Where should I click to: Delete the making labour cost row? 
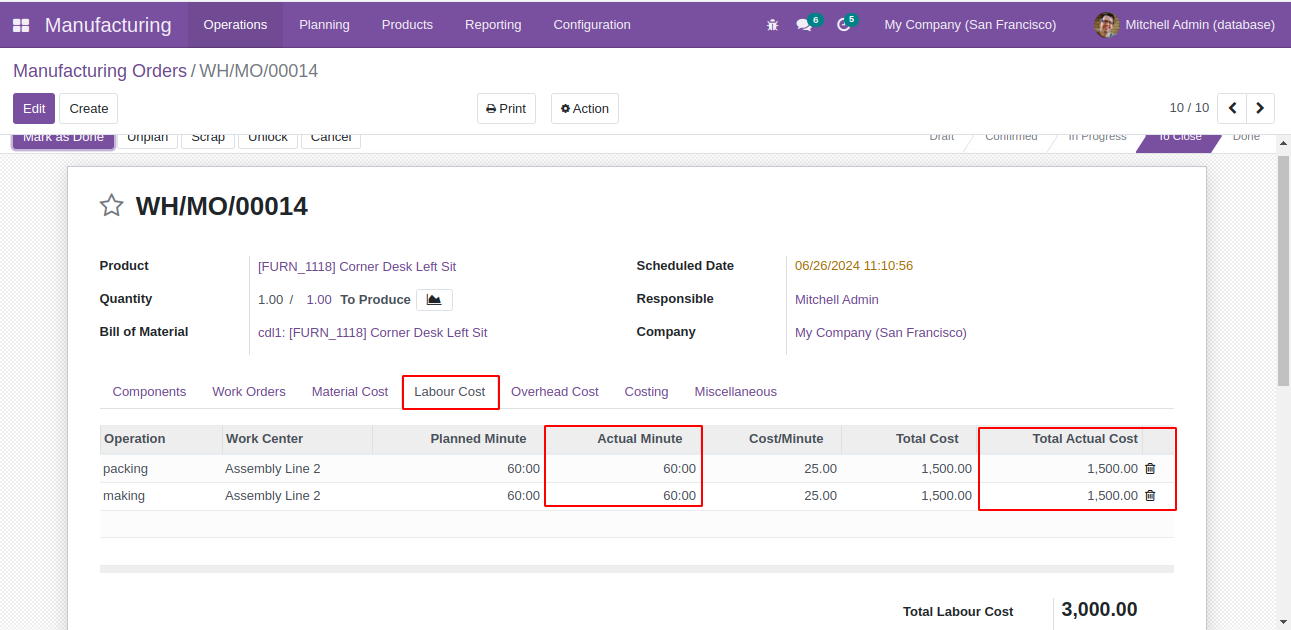(1150, 495)
